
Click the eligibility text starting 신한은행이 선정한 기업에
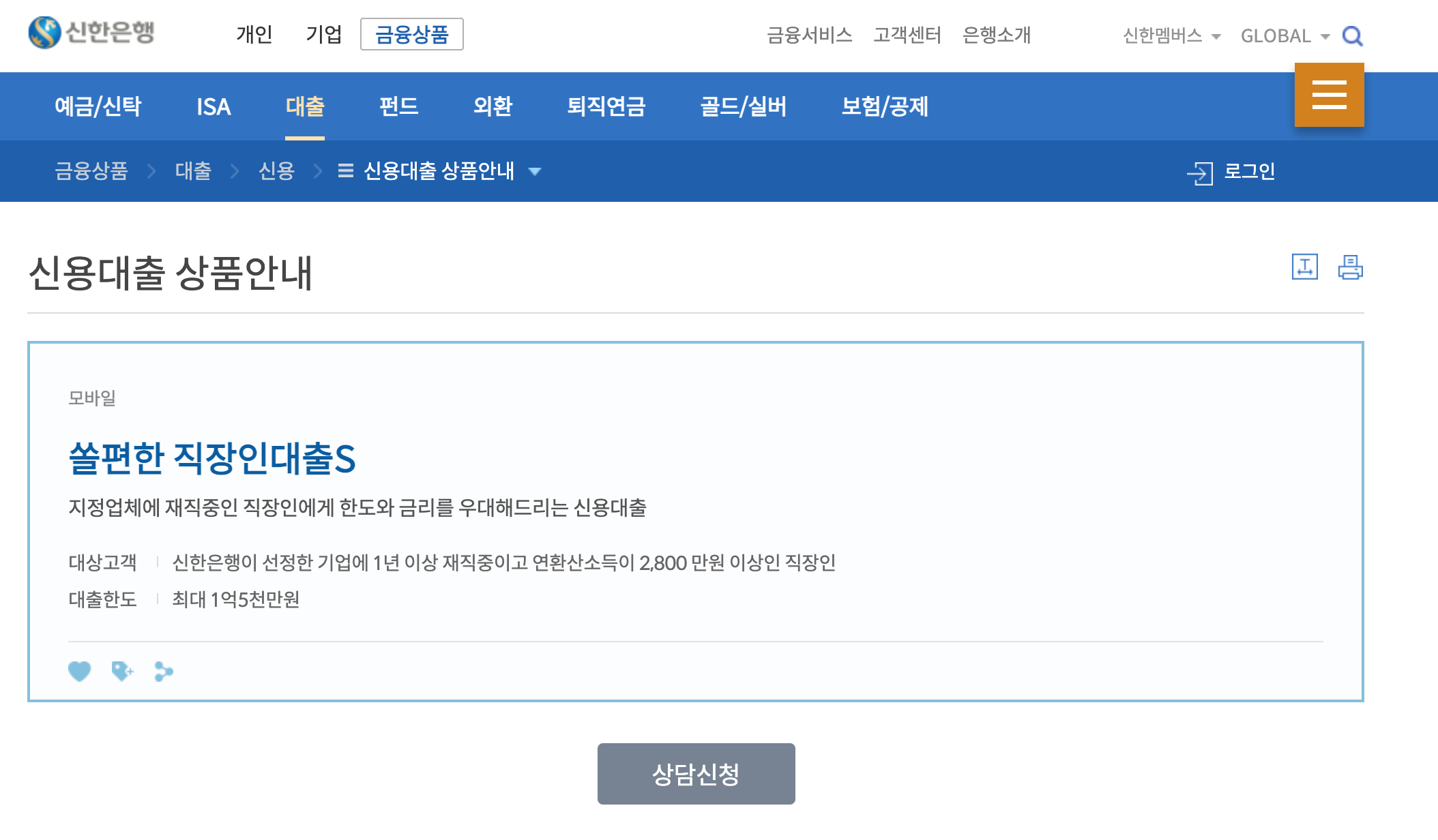(504, 562)
